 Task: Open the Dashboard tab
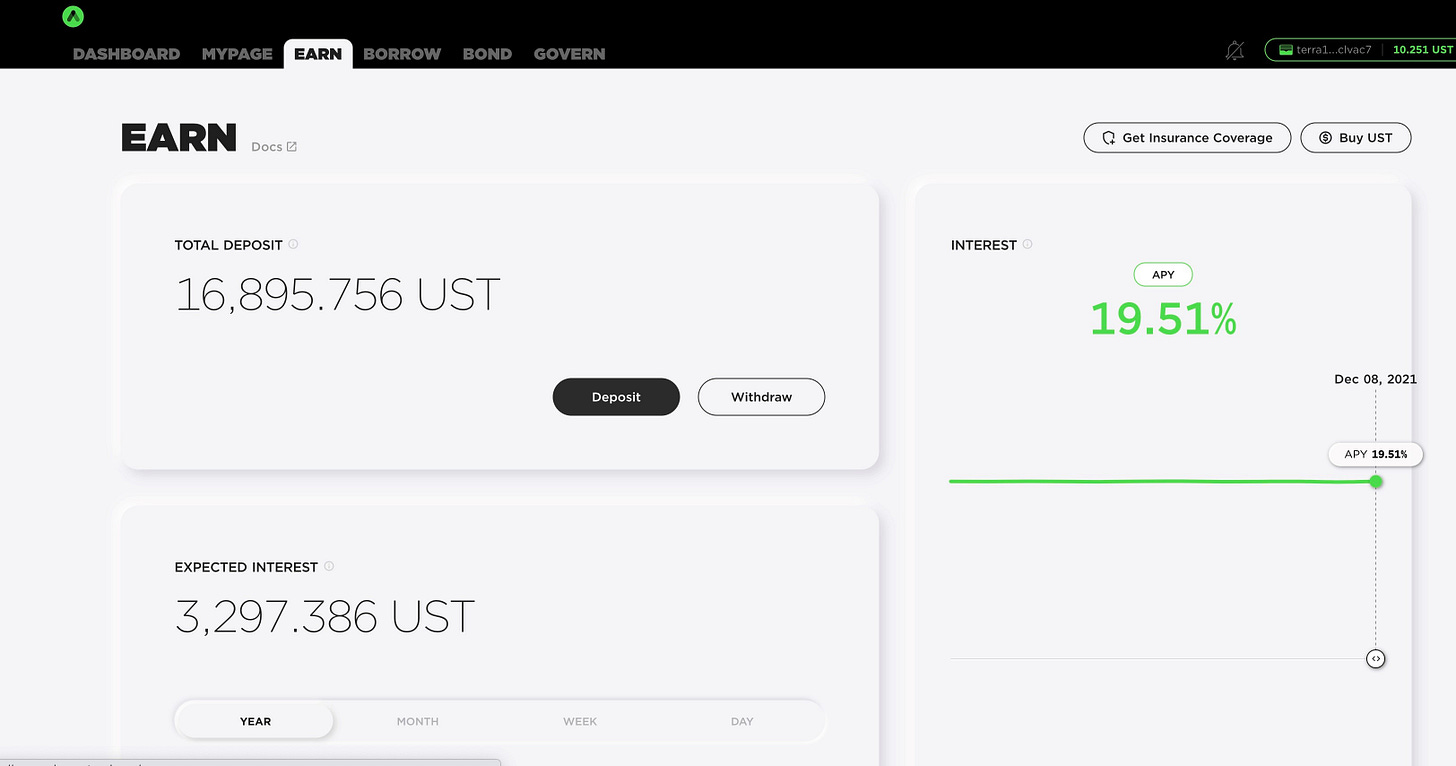pos(127,54)
